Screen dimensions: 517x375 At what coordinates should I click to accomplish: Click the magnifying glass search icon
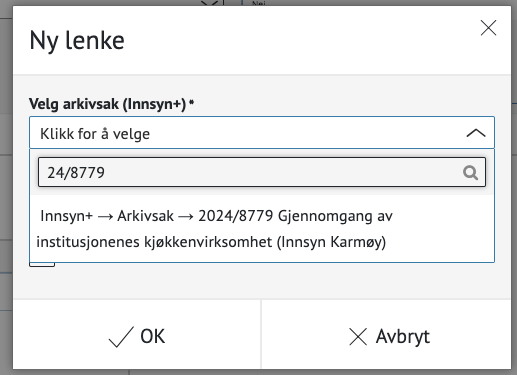pyautogui.click(x=470, y=173)
